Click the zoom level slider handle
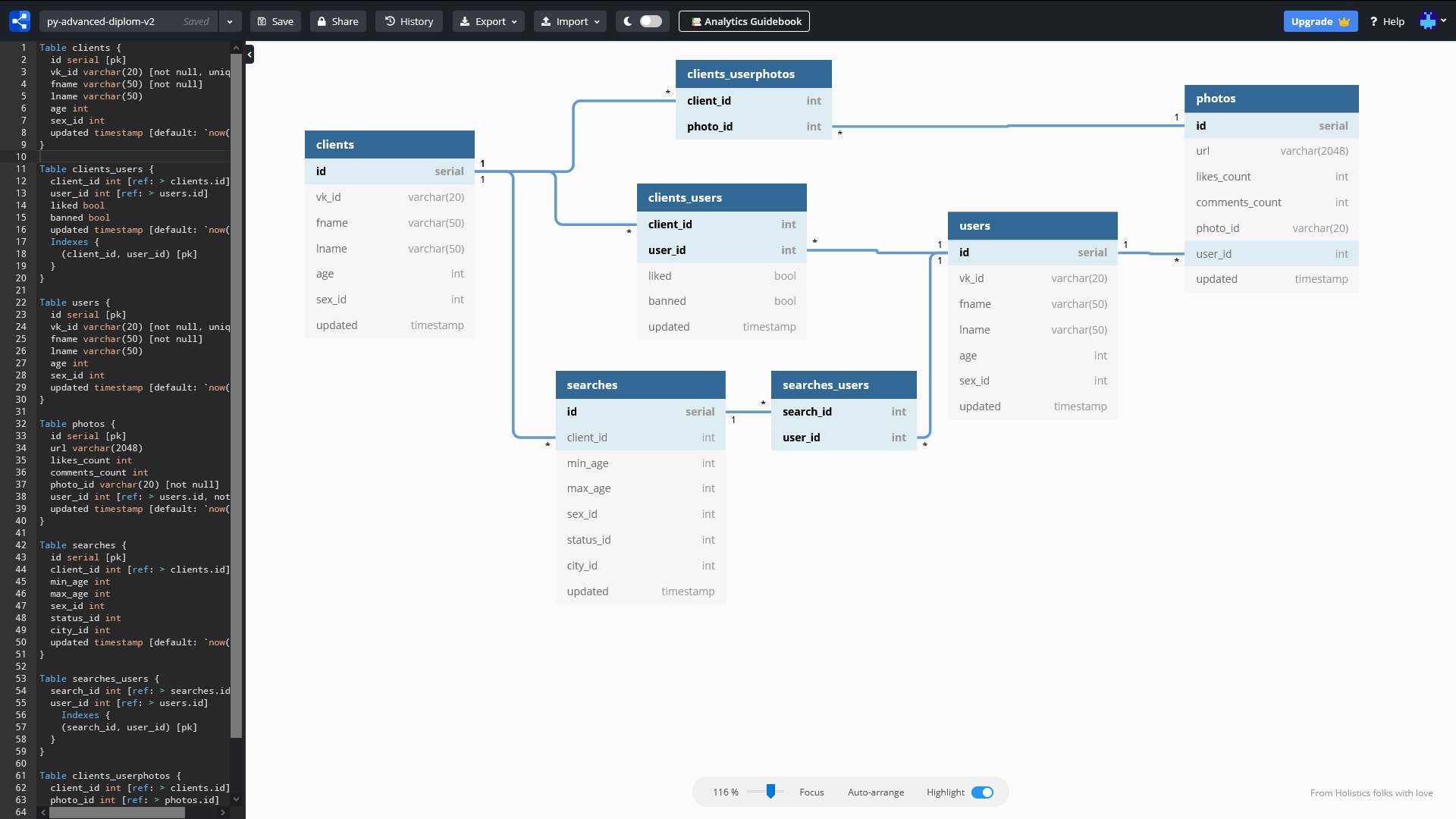 tap(770, 792)
